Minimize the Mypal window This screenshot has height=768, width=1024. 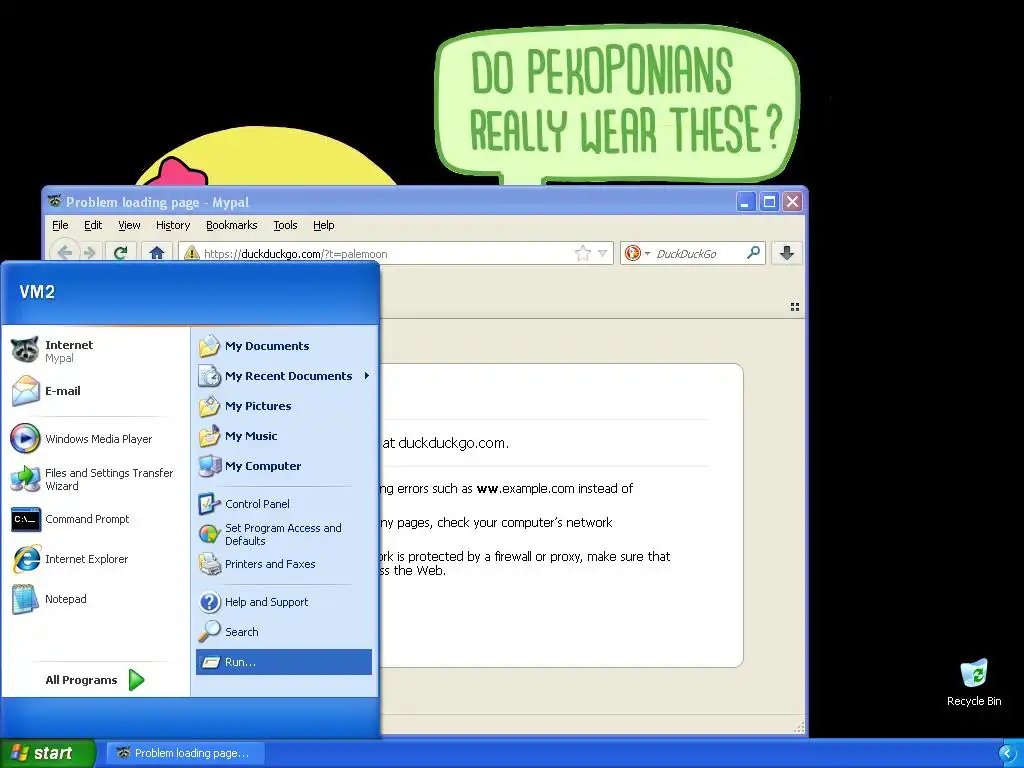[x=746, y=202]
